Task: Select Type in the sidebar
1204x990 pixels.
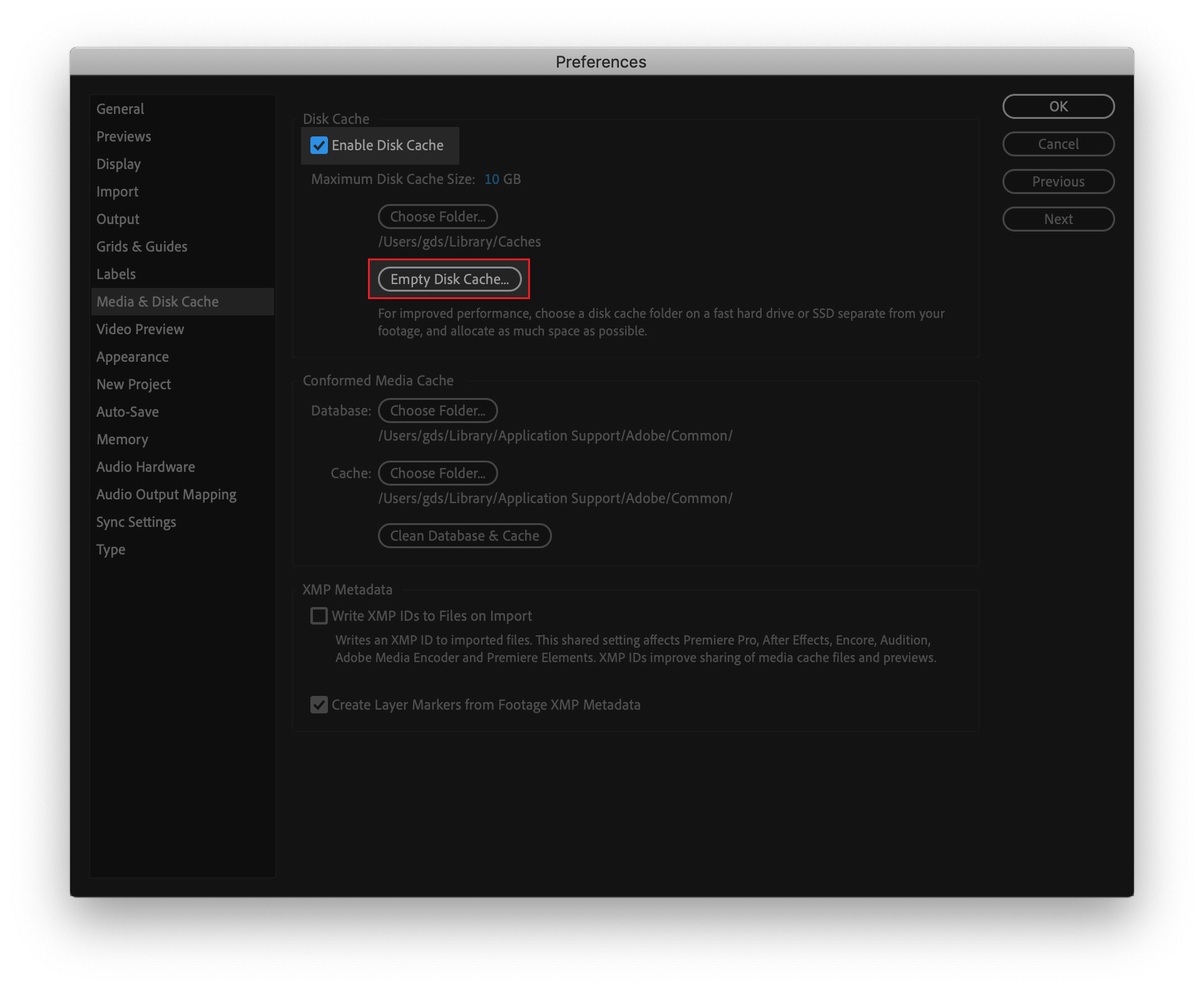Action: click(x=182, y=549)
